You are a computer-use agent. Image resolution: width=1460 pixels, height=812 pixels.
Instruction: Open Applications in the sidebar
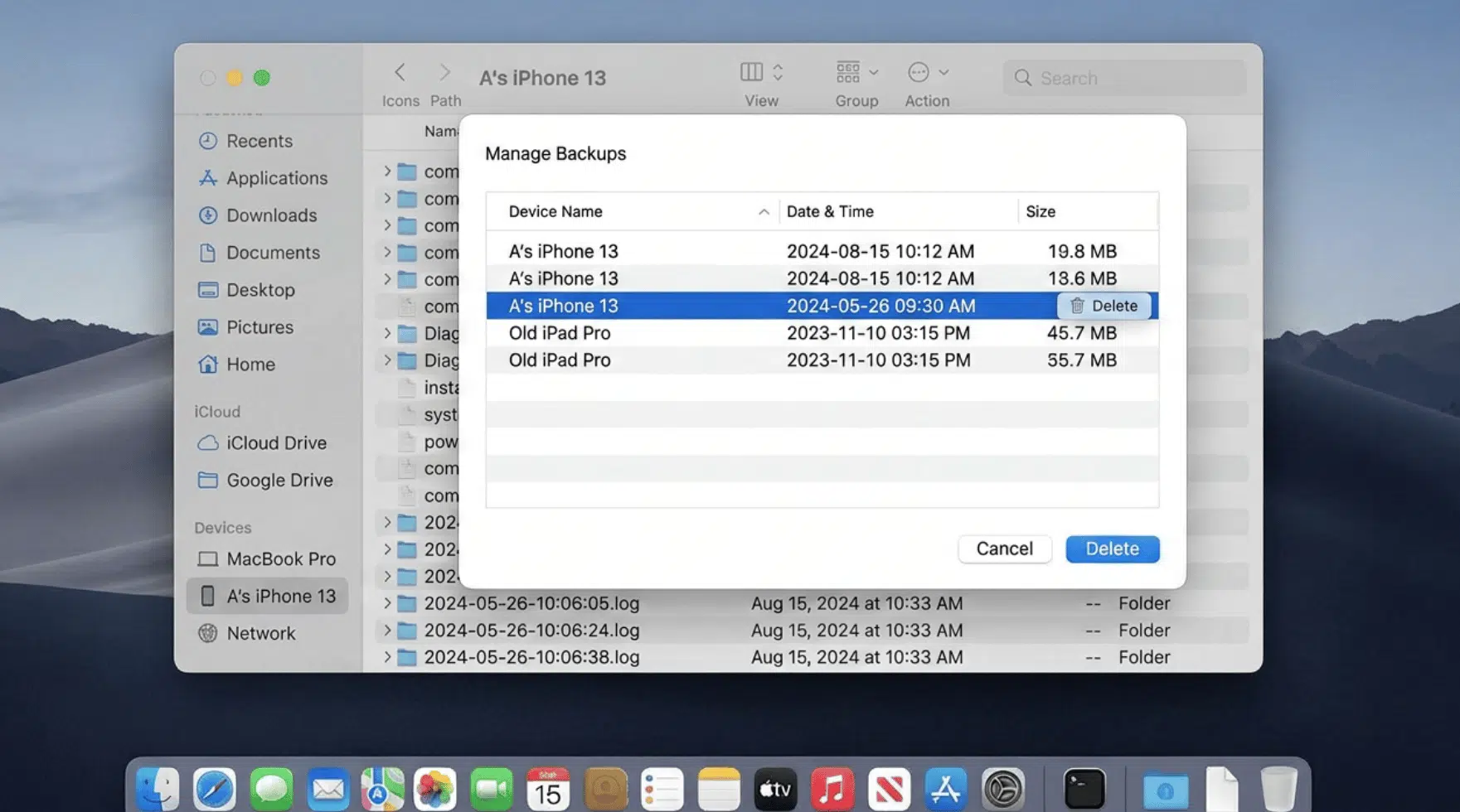[x=263, y=178]
